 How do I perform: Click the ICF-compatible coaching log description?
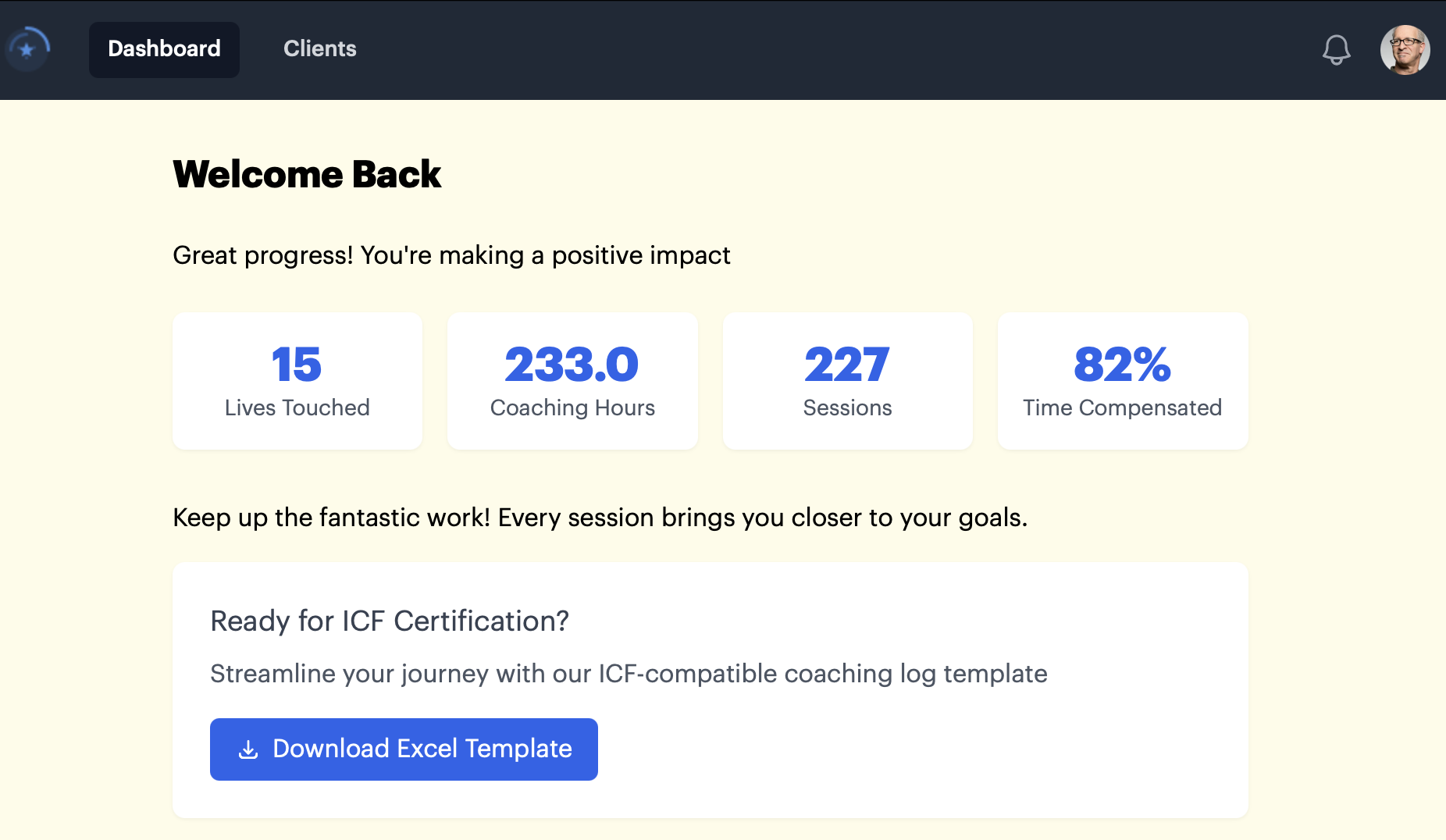coord(629,674)
